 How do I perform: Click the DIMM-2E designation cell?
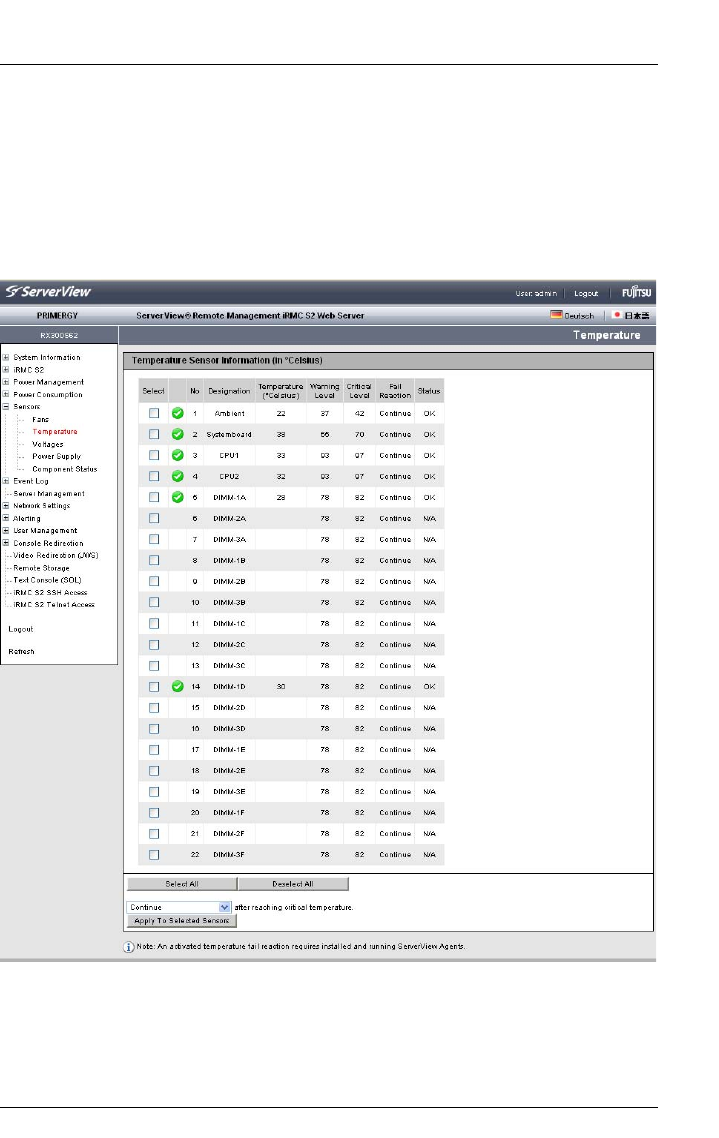coord(229,771)
